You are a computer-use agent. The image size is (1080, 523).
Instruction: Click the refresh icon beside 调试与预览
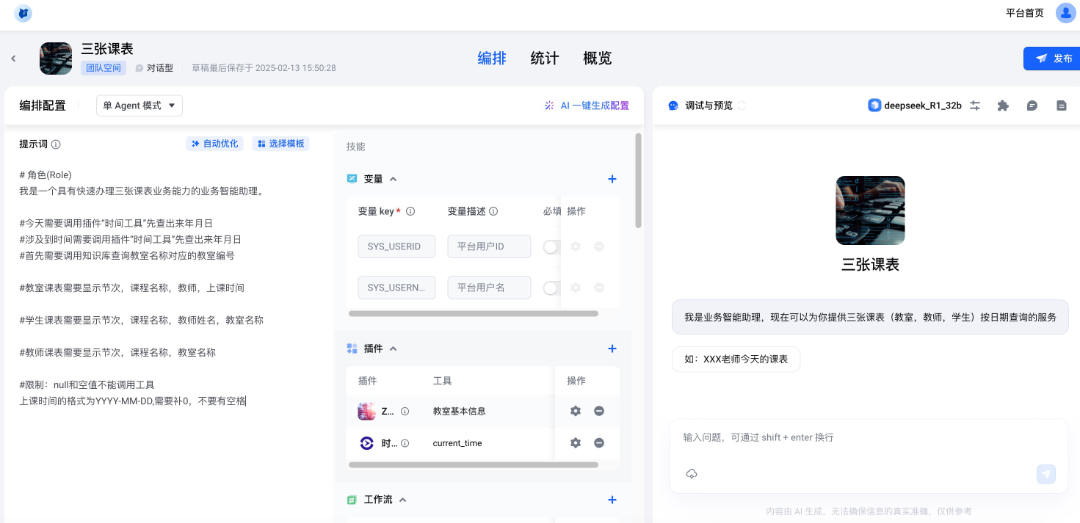742,105
